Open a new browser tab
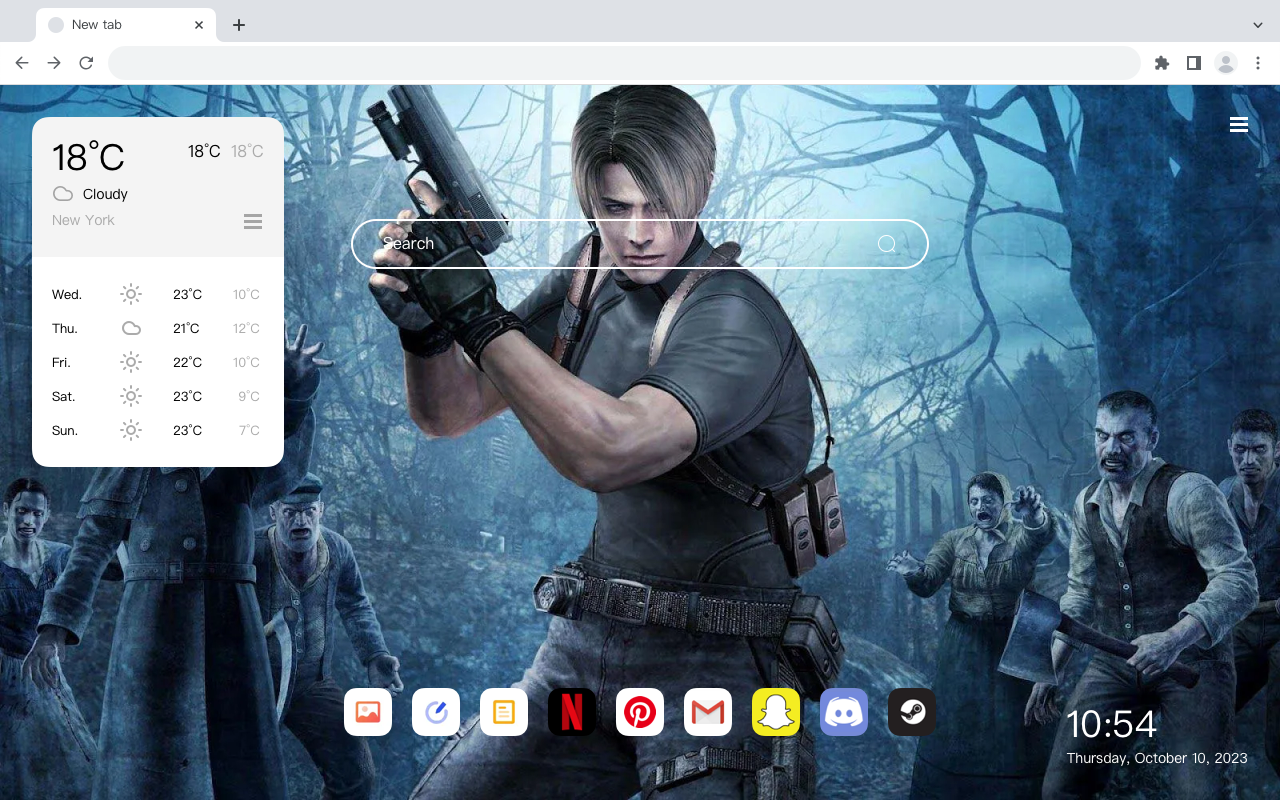Screen dimensions: 1280x800 point(238,25)
